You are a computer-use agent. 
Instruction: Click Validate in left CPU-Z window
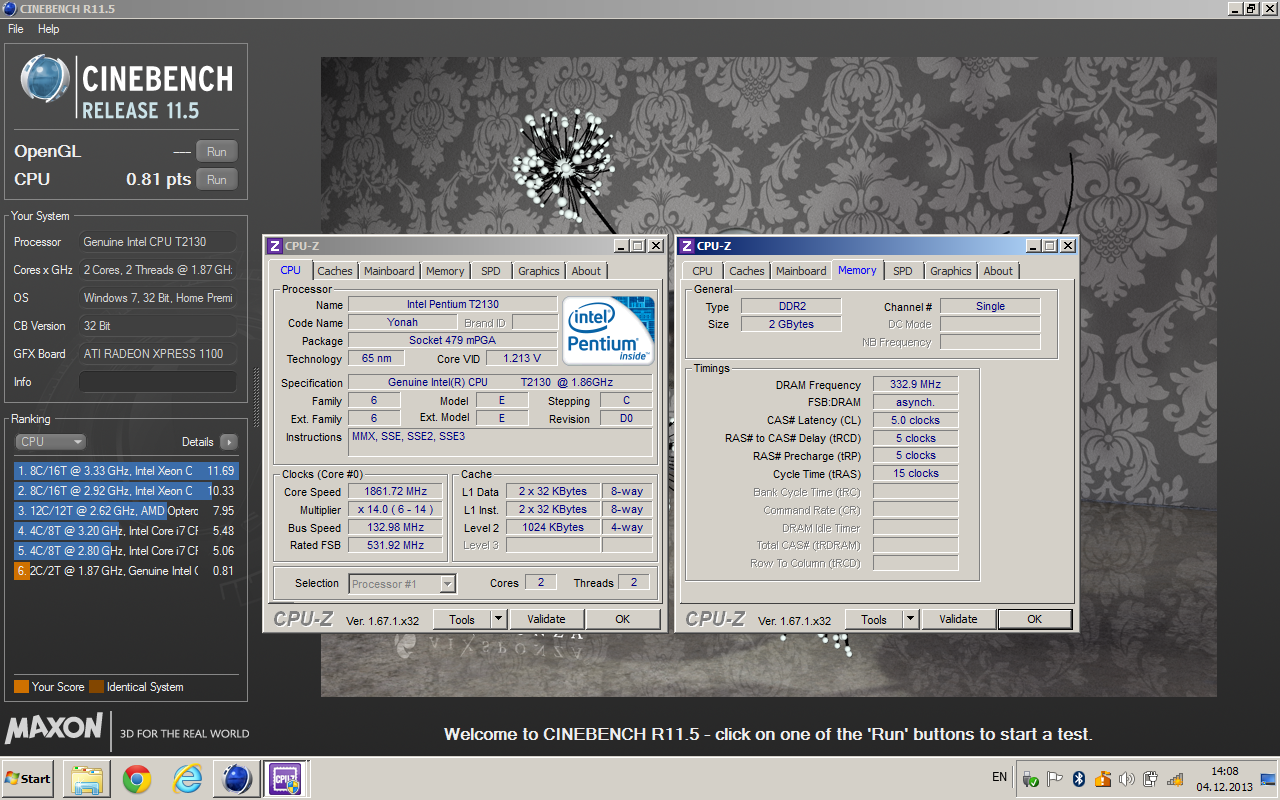(546, 619)
